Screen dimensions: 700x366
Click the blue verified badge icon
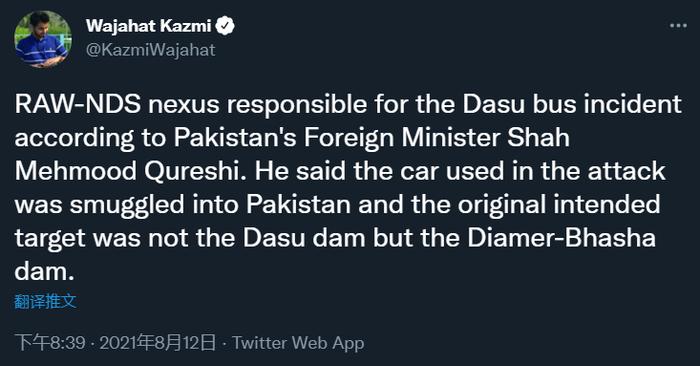(x=225, y=26)
